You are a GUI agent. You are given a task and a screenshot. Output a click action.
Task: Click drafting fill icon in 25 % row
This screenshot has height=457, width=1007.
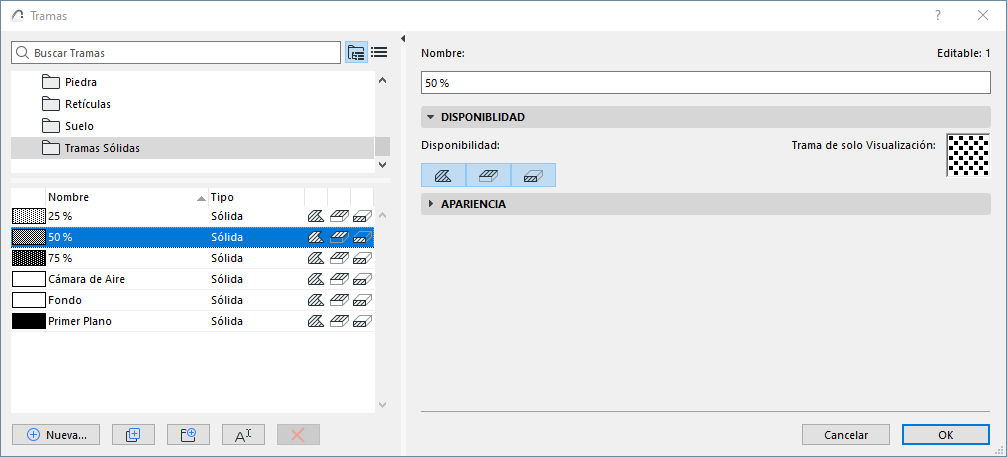315,216
